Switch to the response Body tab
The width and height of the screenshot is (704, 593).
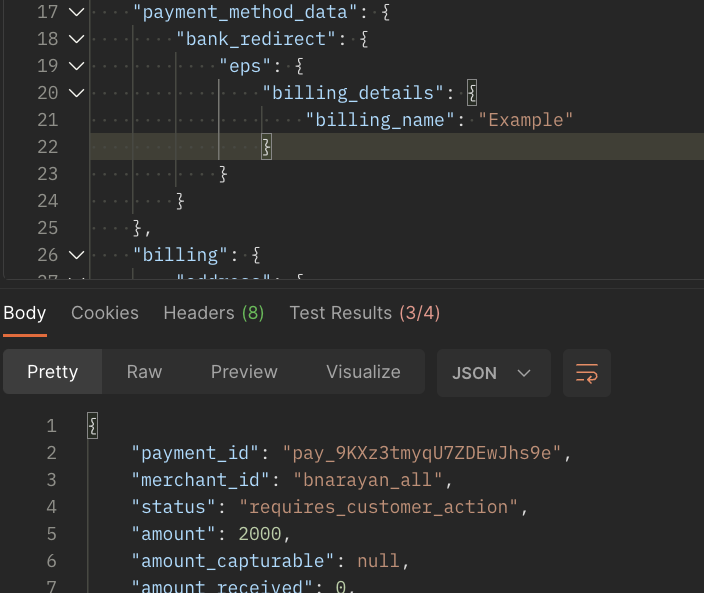click(x=25, y=313)
